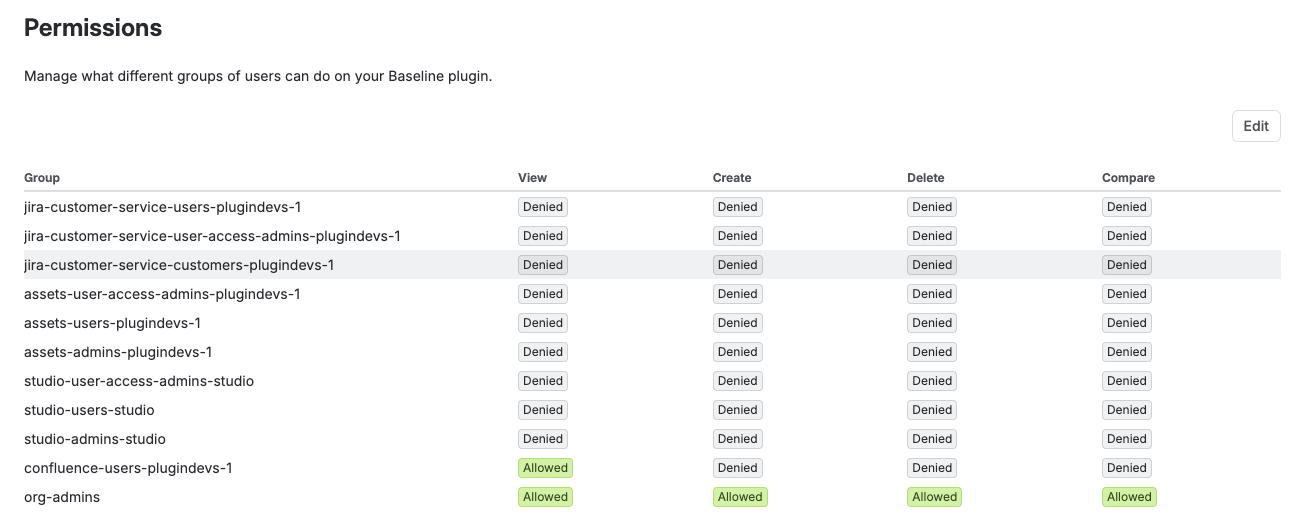Click Create Denied badge for jira-customer-service-customers-plugindevs-1
Screen dimensions: 1305x515
737,265
